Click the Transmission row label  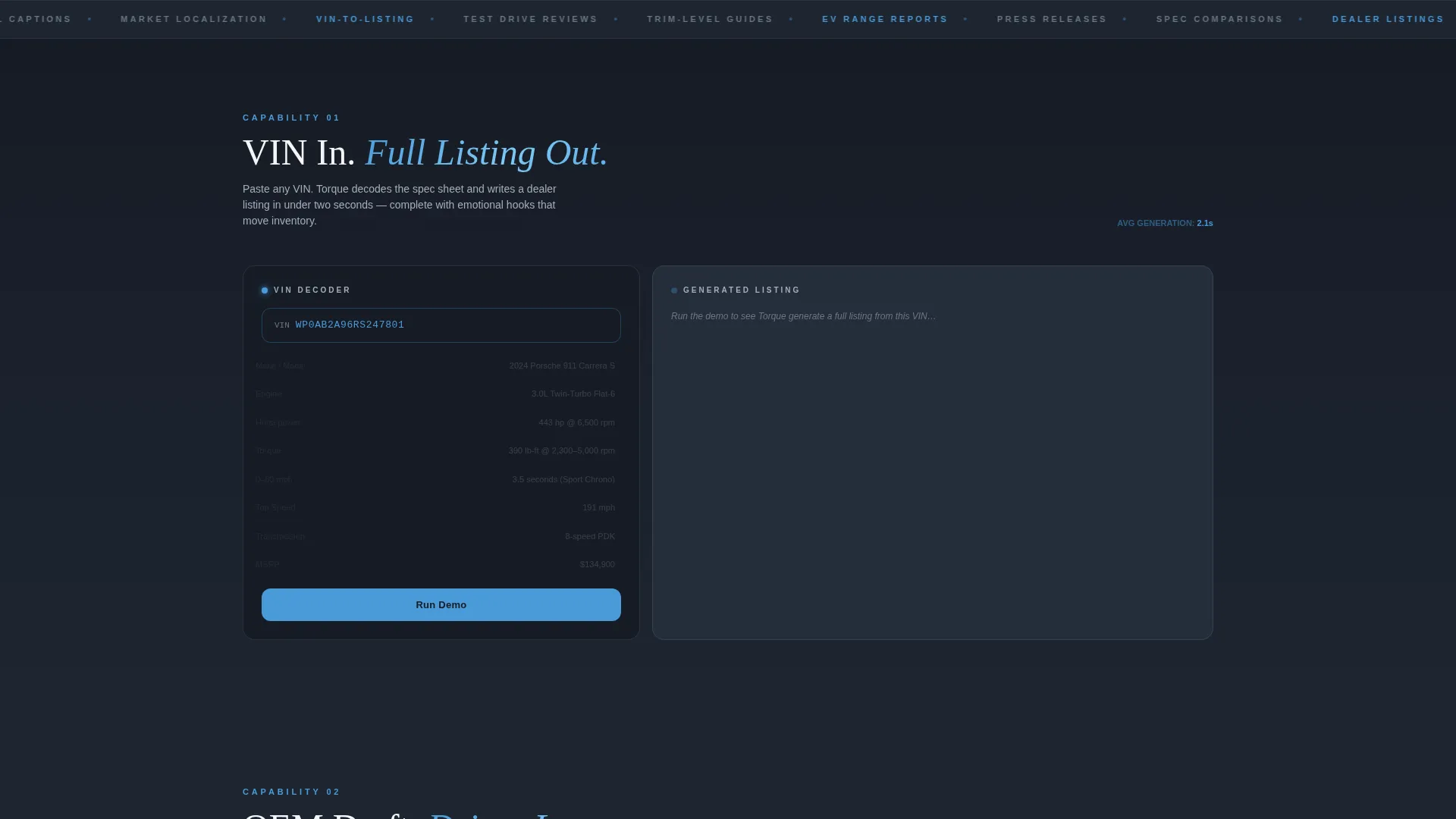pyautogui.click(x=280, y=536)
